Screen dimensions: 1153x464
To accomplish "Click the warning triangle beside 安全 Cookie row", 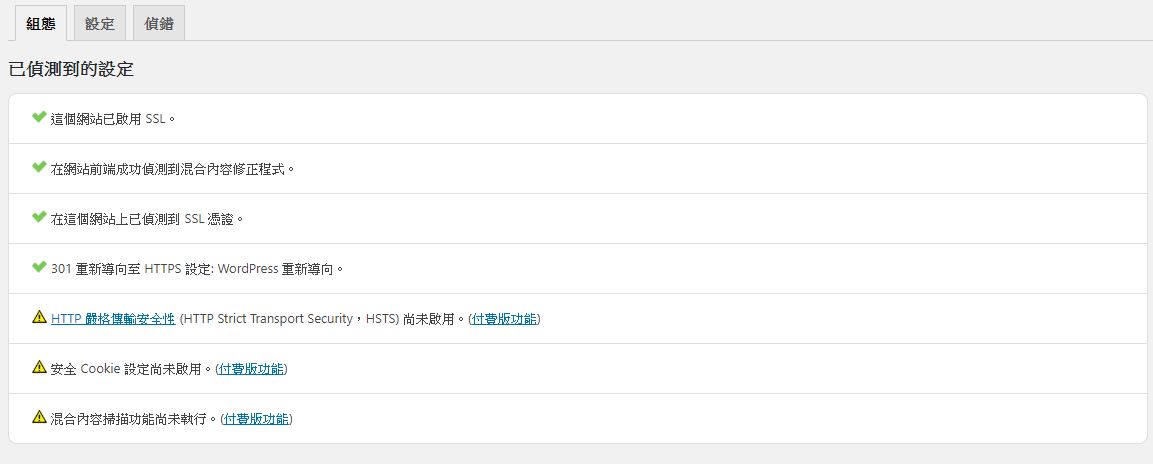I will tap(39, 367).
